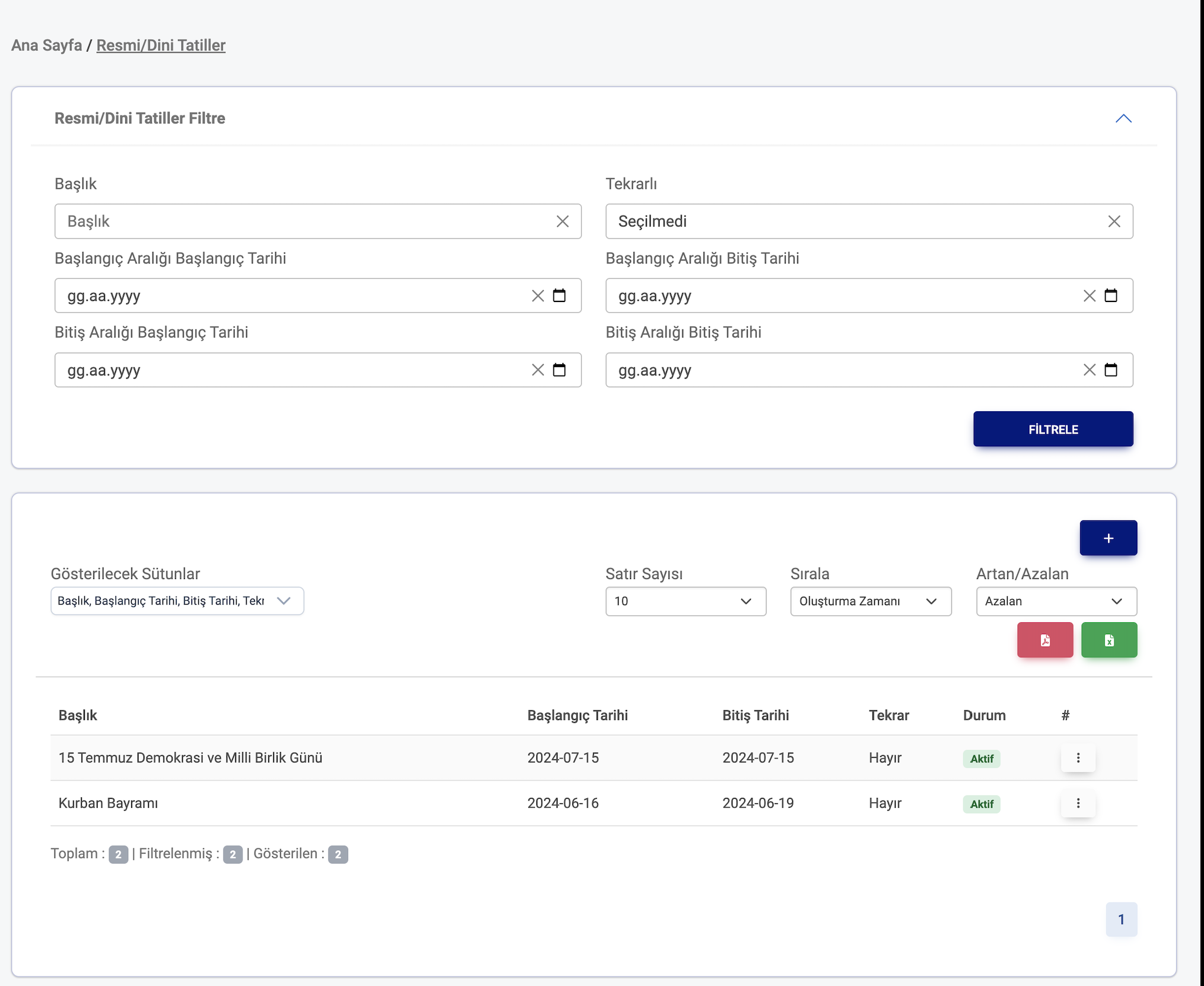Add a new holiday with plus button
Viewport: 1204px width, 986px height.
[x=1108, y=538]
